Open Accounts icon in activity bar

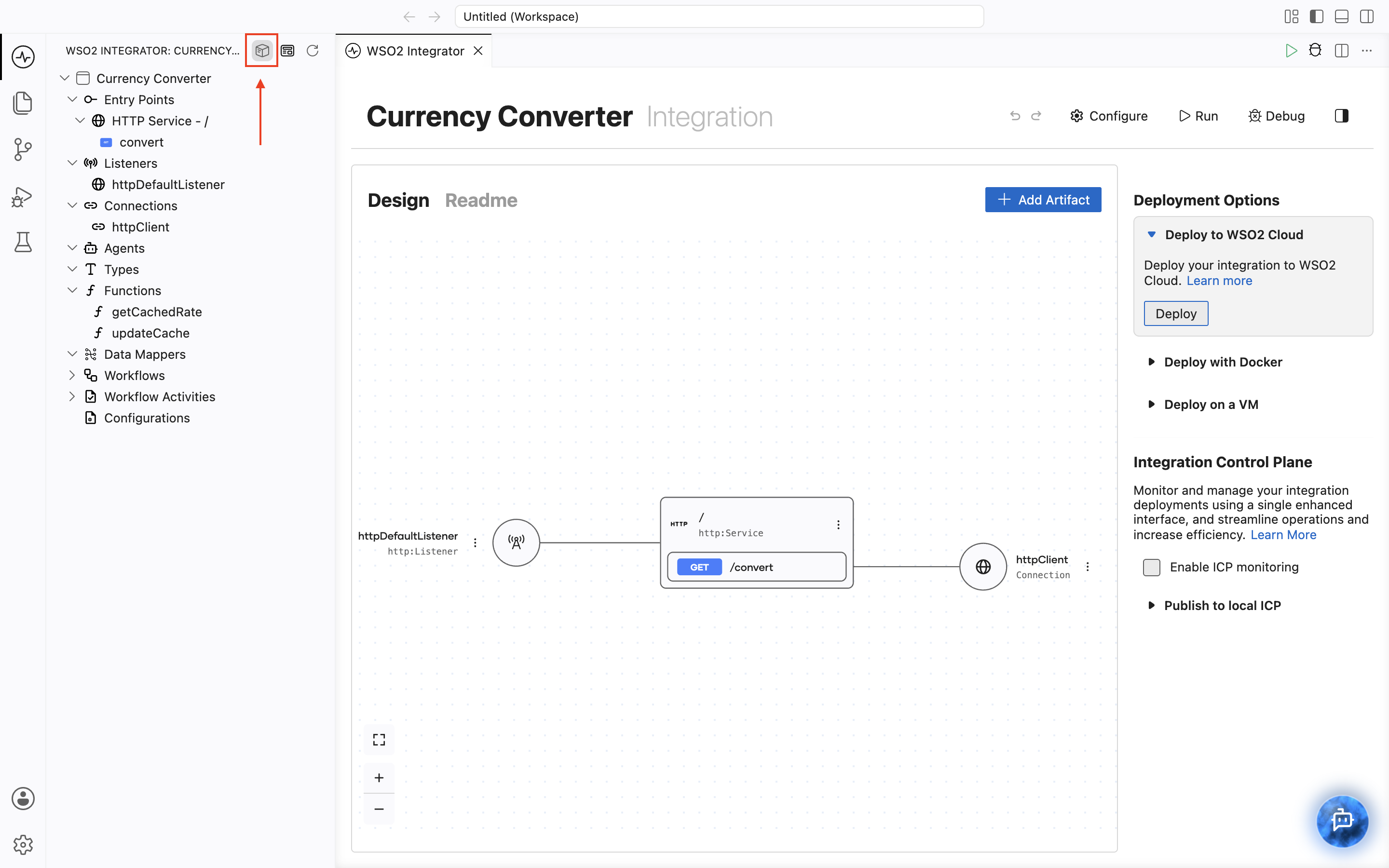[x=23, y=799]
